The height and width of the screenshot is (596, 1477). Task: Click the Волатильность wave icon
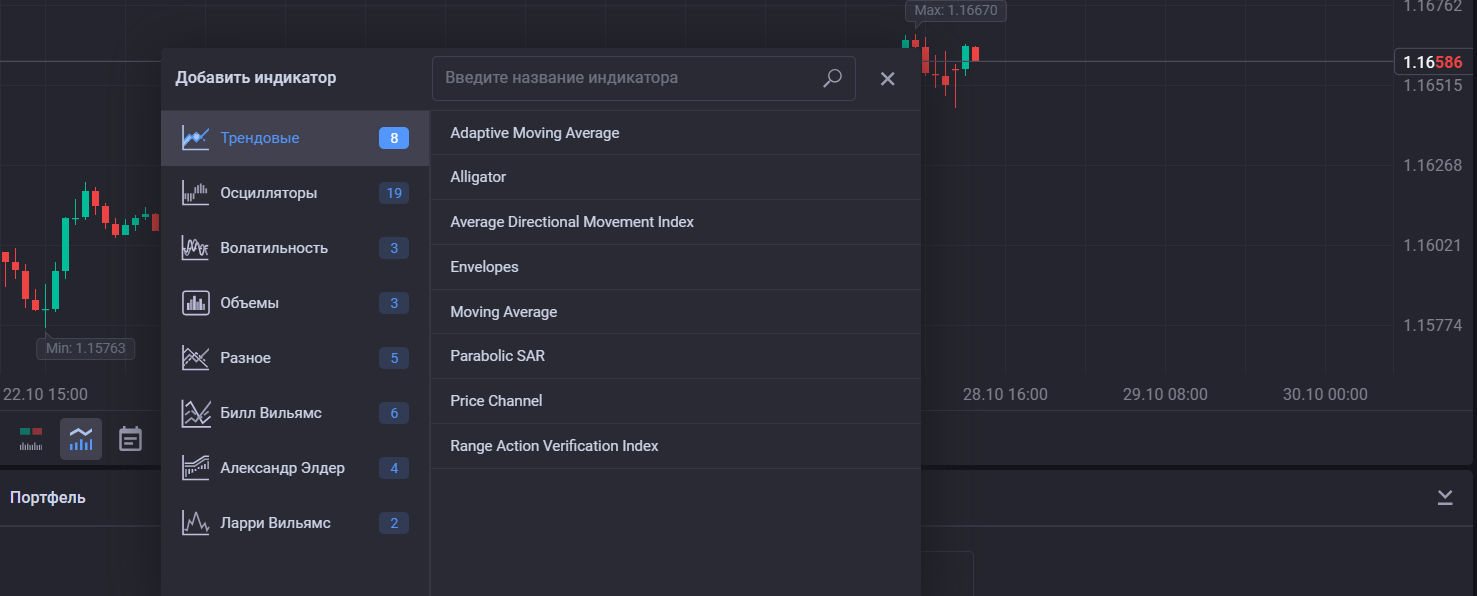(195, 248)
